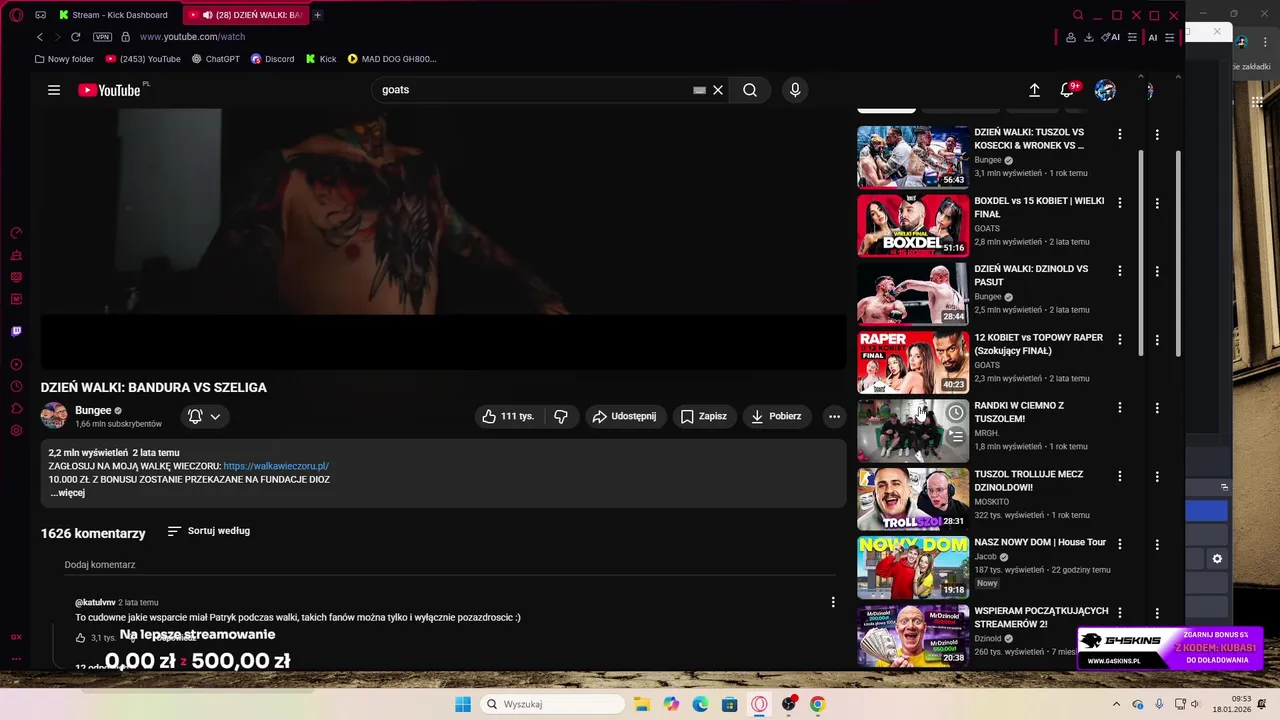
Task: Mute the YouTube tab audio icon
Action: point(207,15)
